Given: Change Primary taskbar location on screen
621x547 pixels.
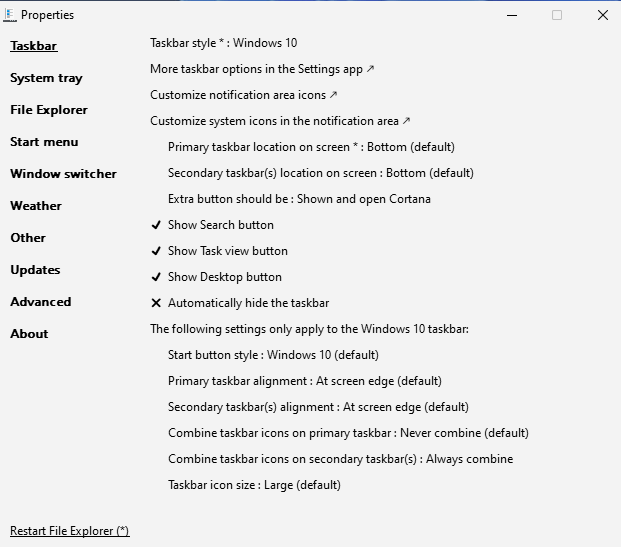Looking at the screenshot, I should pyautogui.click(x=311, y=147).
